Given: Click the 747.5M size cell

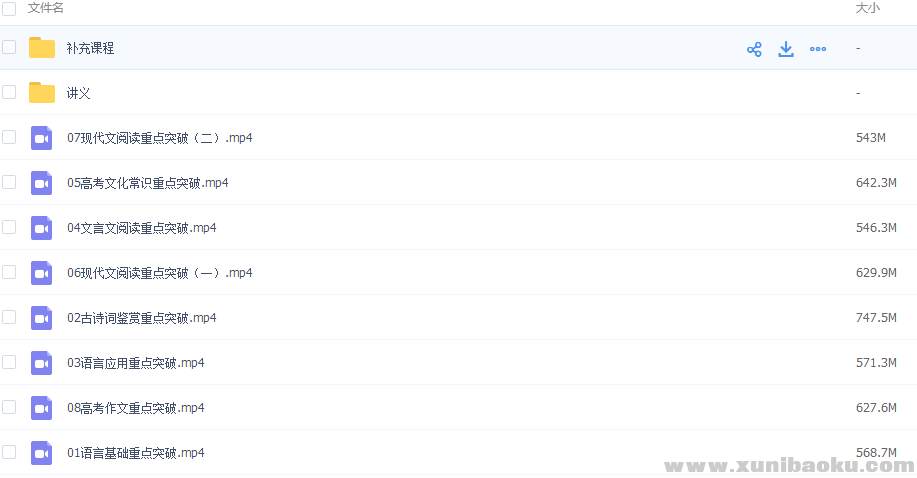Looking at the screenshot, I should pos(876,318).
